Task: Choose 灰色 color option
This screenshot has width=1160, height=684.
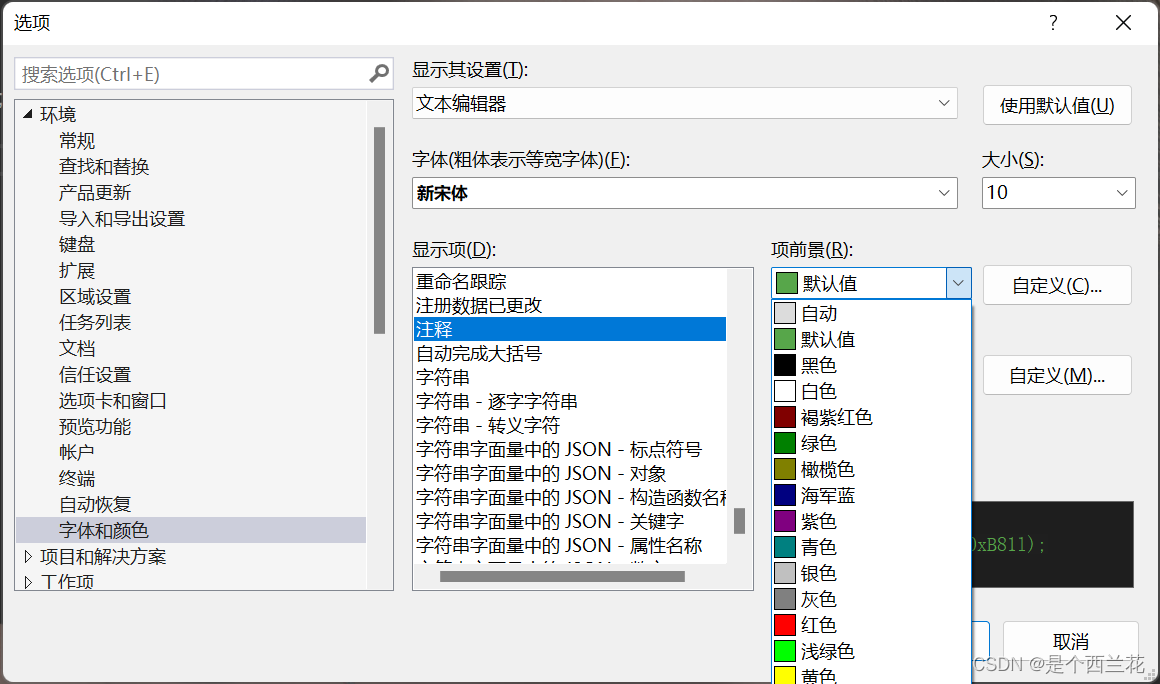Action: coord(871,599)
